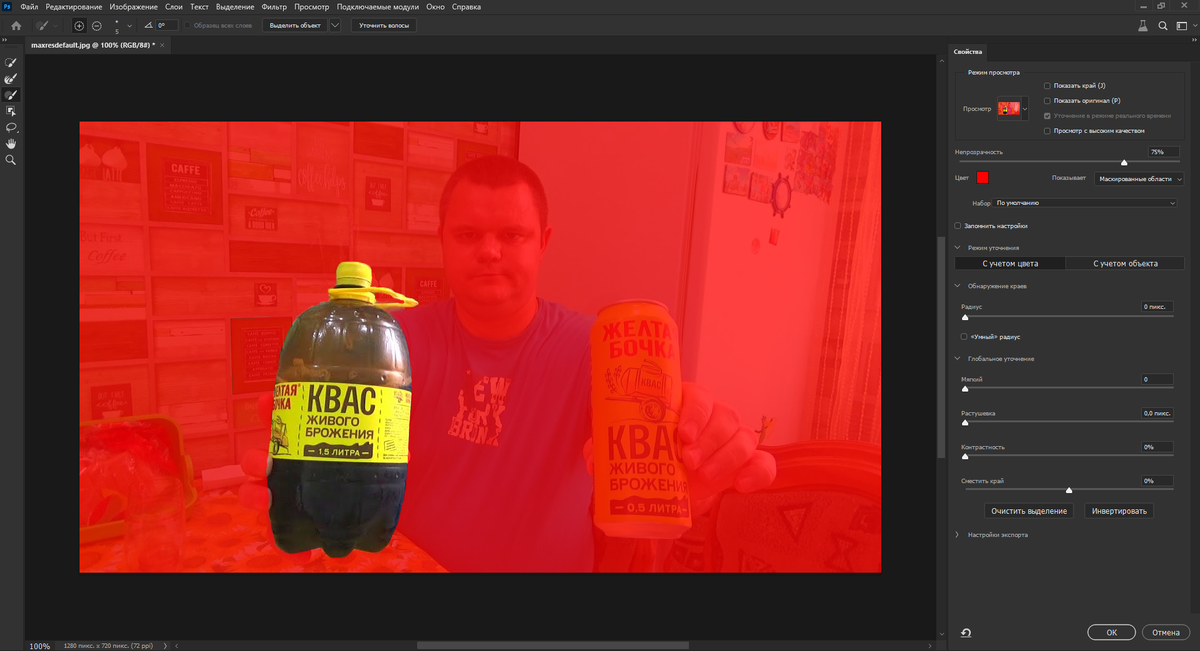
Task: Enable Показать край (J) checkbox
Action: (x=1047, y=86)
